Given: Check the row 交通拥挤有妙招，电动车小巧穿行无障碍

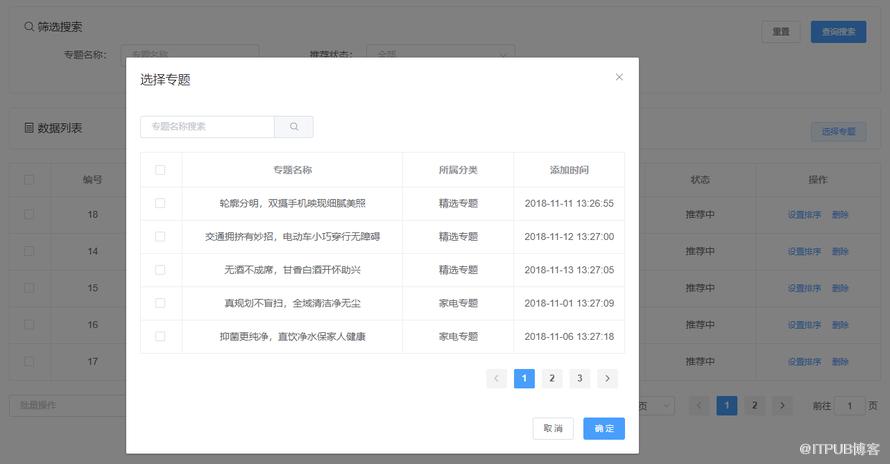Looking at the screenshot, I should click(160, 236).
